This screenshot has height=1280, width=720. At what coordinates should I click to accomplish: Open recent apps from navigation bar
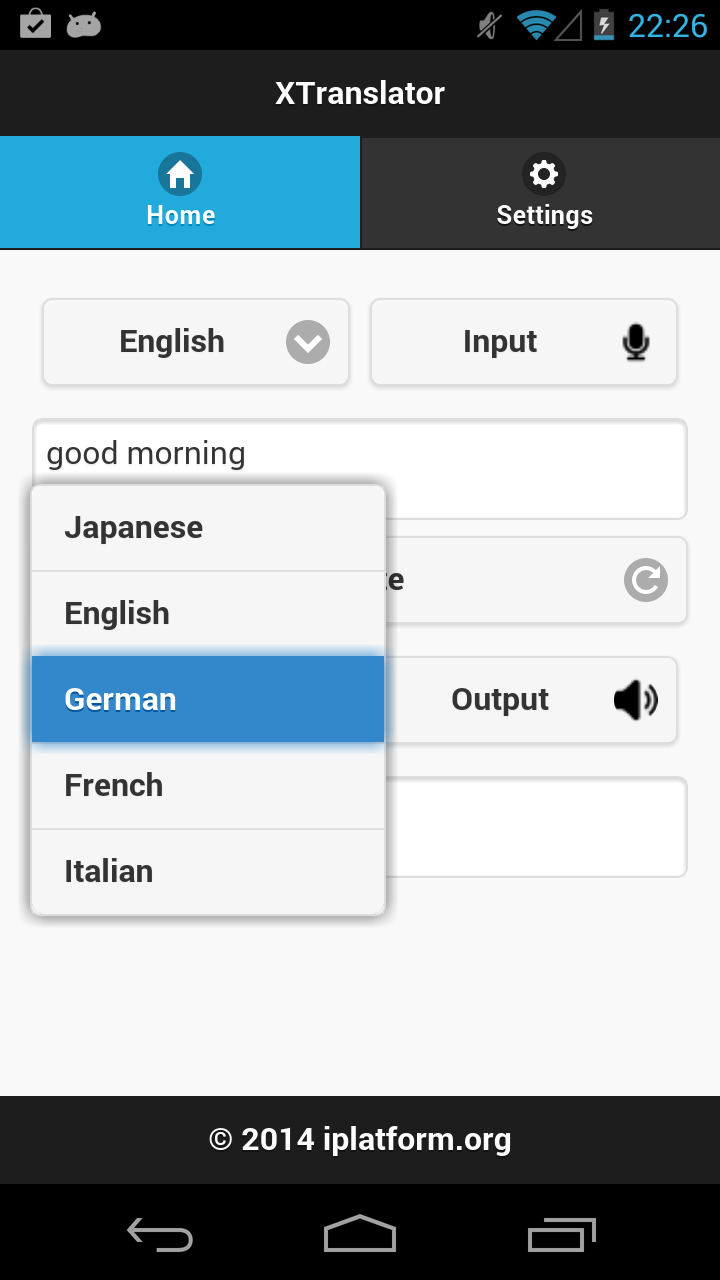click(x=561, y=1235)
